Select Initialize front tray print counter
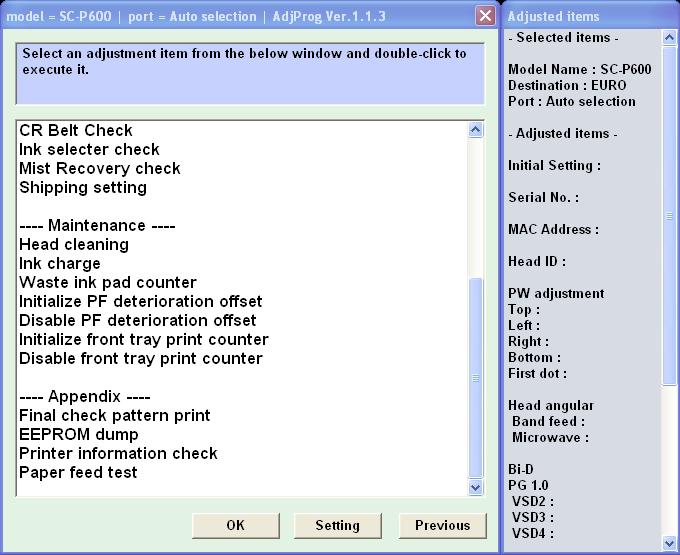 coord(144,340)
